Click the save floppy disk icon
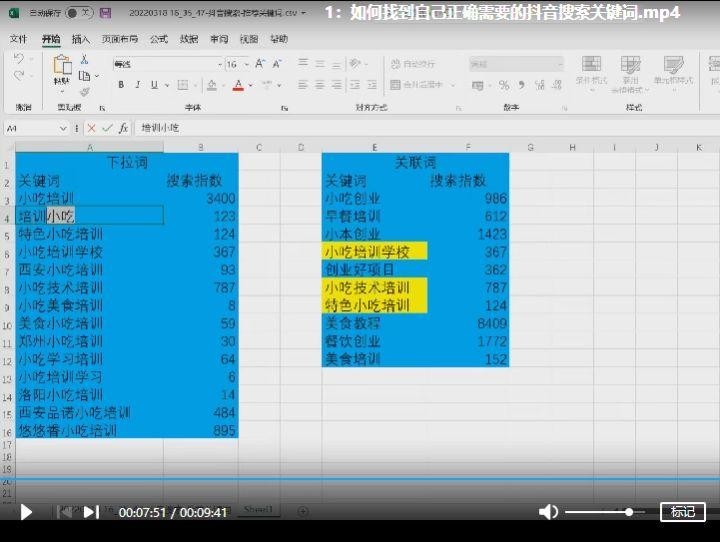The height and width of the screenshot is (542, 720). [105, 13]
